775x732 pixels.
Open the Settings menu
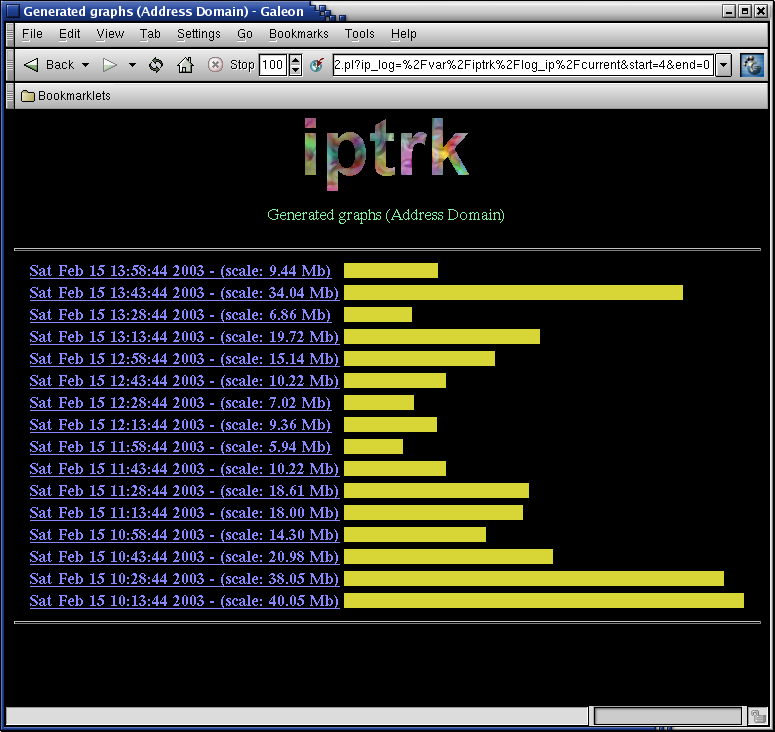coord(199,34)
